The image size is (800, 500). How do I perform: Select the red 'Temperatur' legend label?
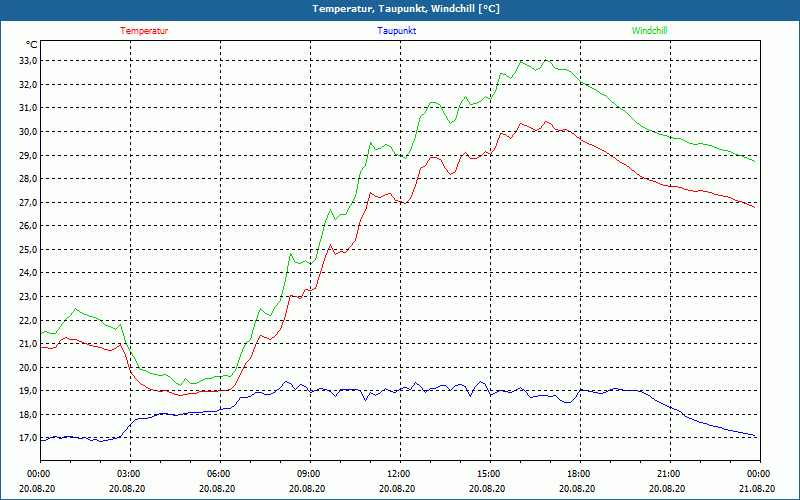point(144,31)
